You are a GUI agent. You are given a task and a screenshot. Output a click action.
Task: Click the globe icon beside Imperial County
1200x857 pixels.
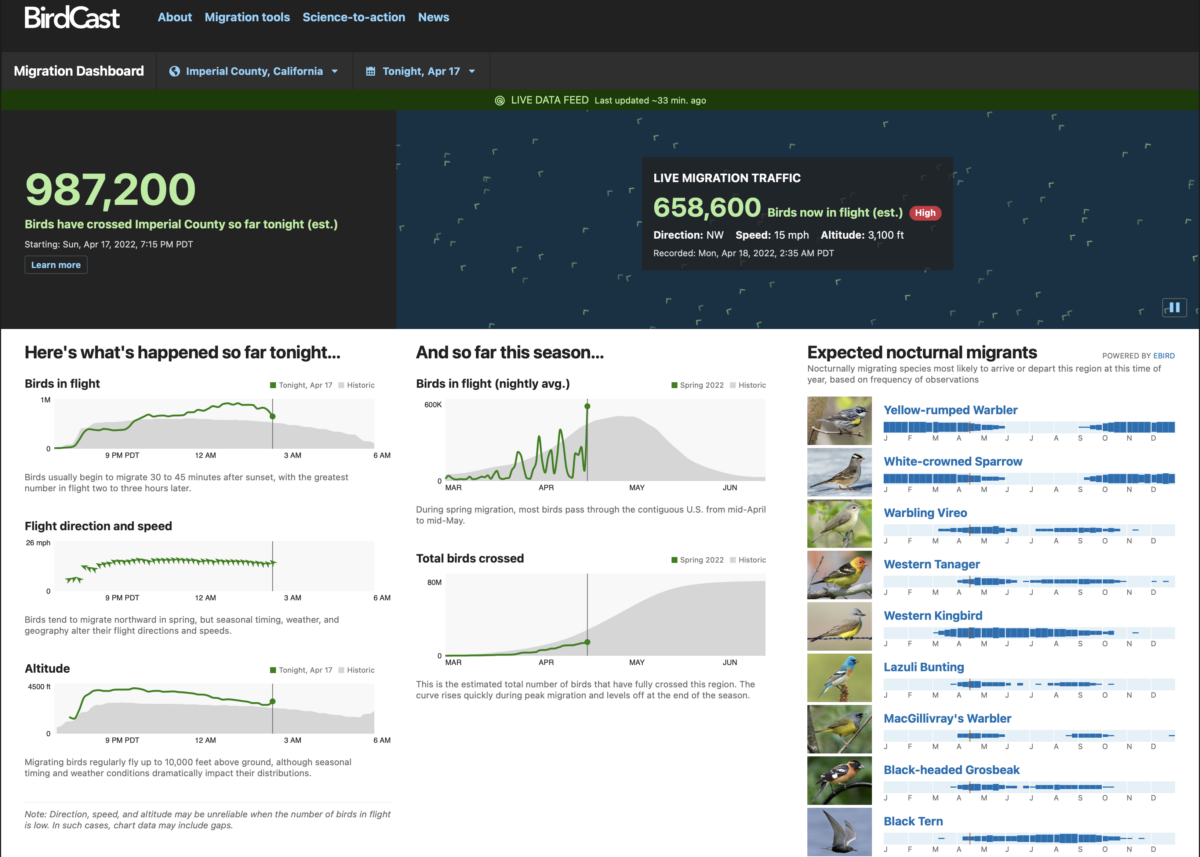175,72
